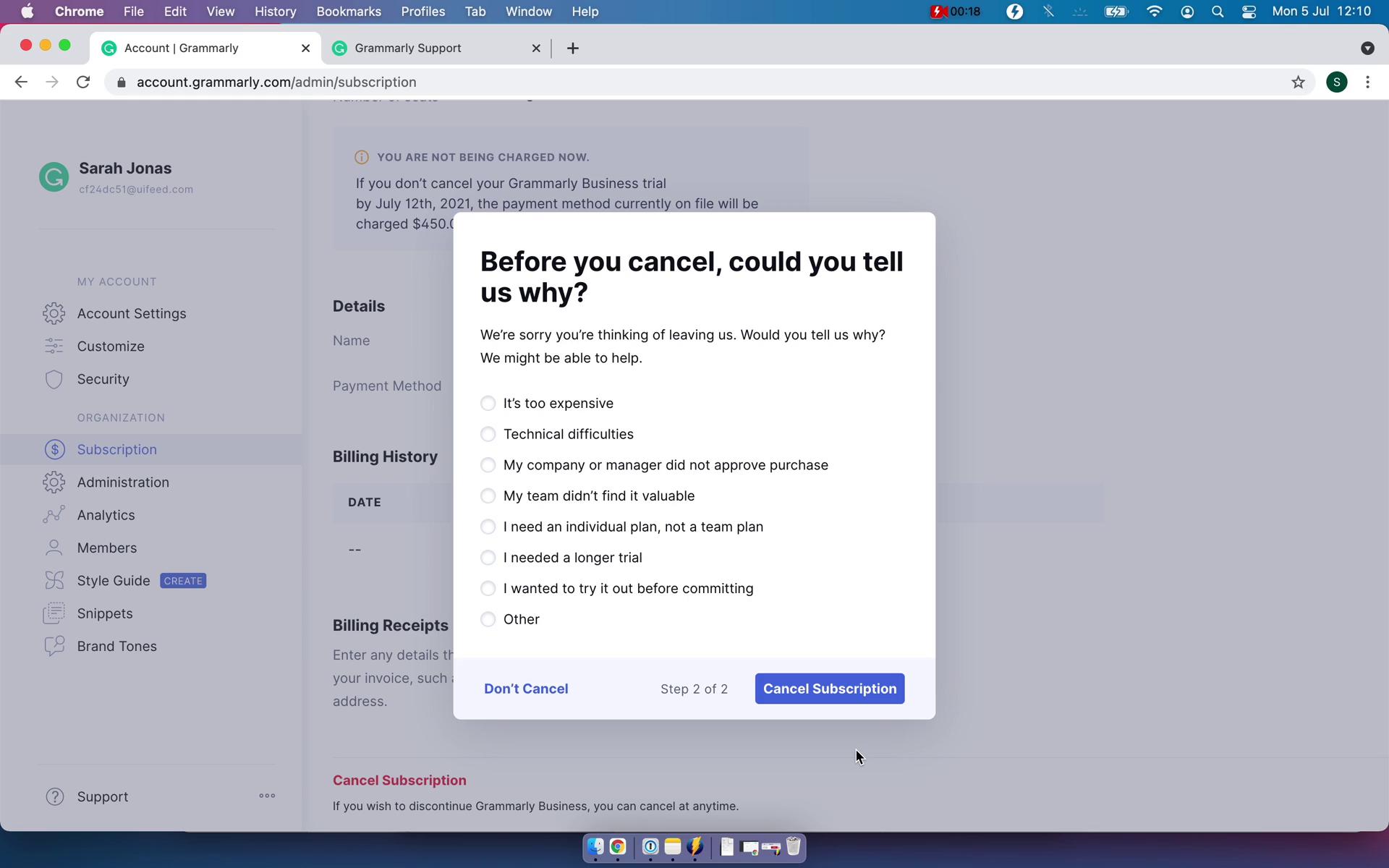
Task: Open the Chrome profile avatar S
Action: point(1337,82)
